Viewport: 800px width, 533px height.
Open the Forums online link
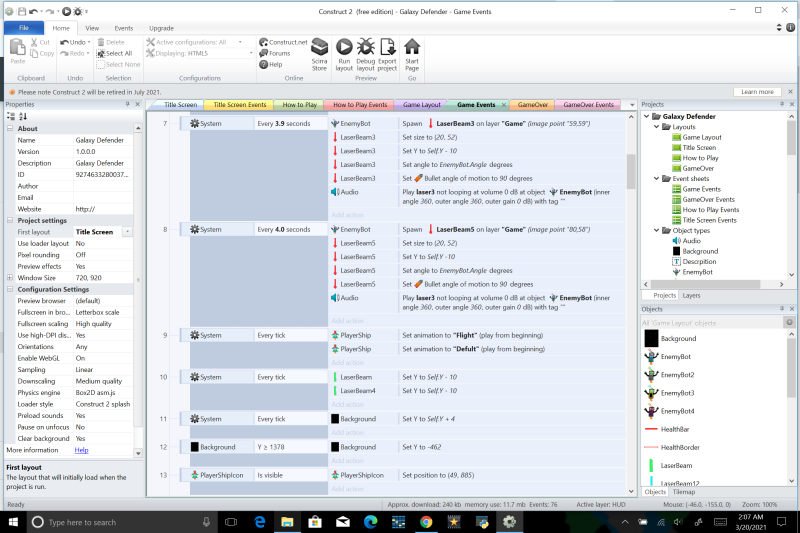(274, 53)
